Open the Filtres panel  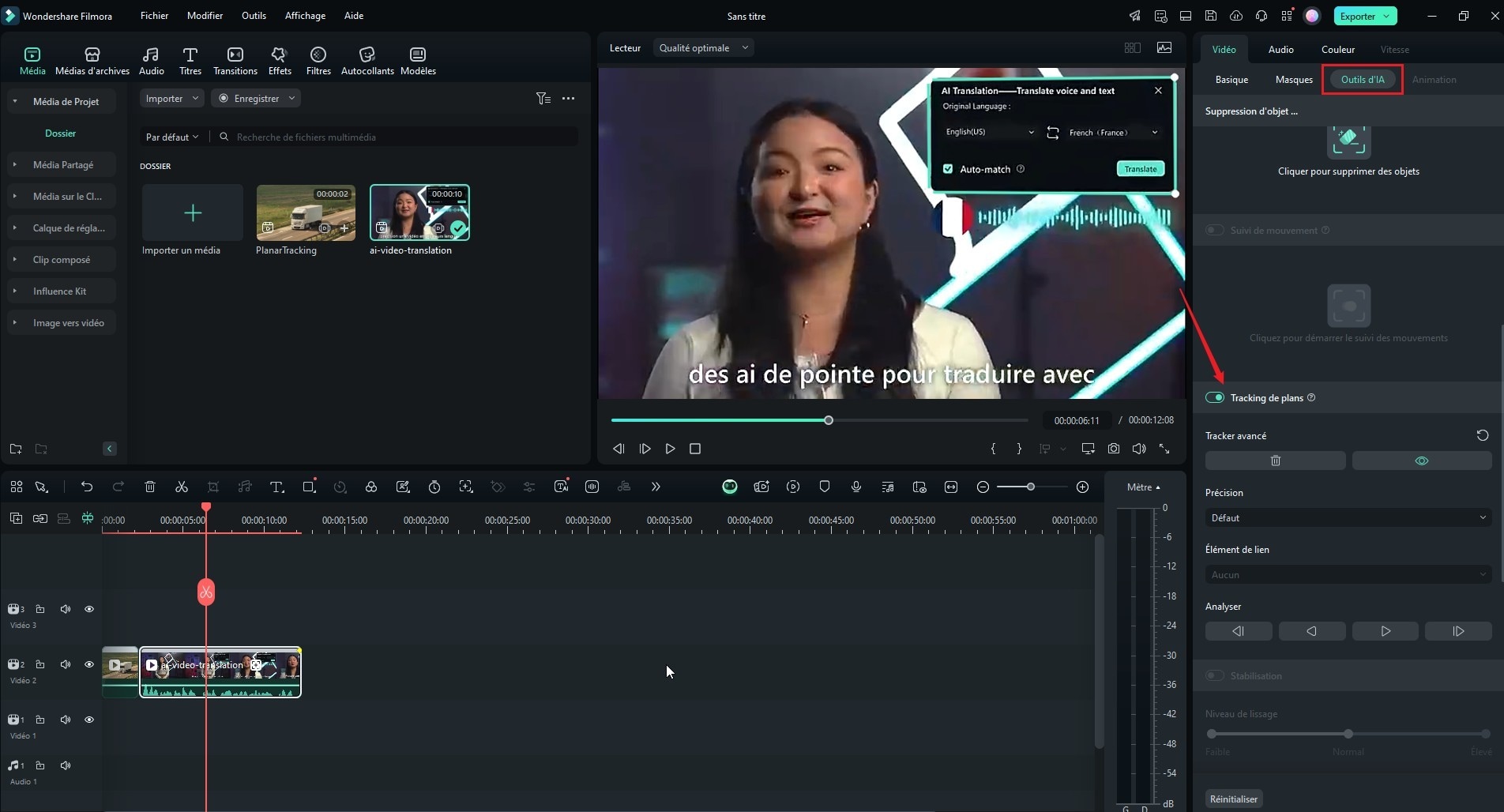click(318, 61)
